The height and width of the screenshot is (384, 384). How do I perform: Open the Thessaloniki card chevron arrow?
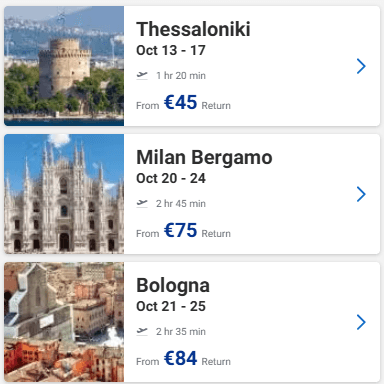coord(361,66)
